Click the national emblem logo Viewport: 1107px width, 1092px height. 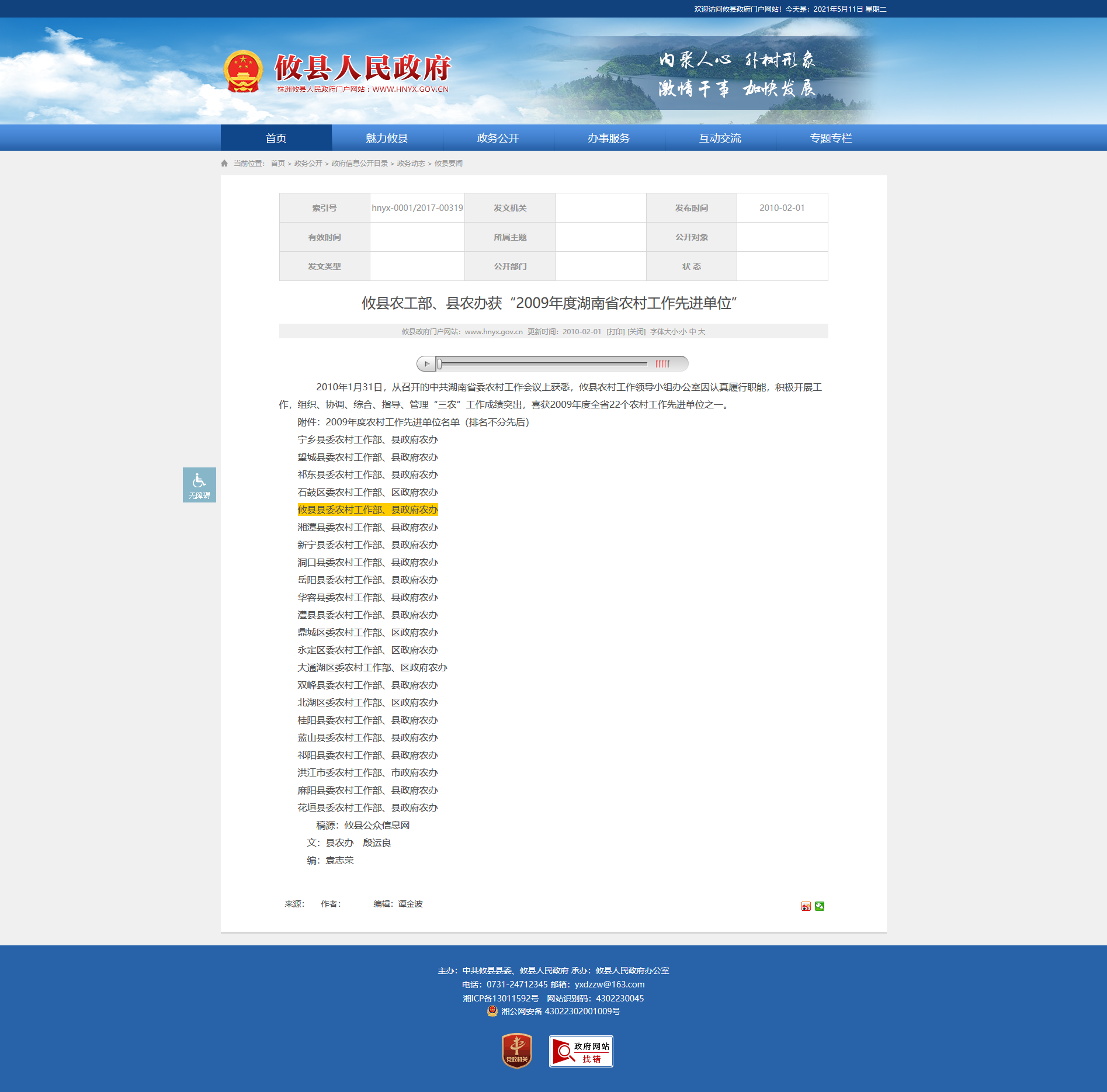coord(243,72)
